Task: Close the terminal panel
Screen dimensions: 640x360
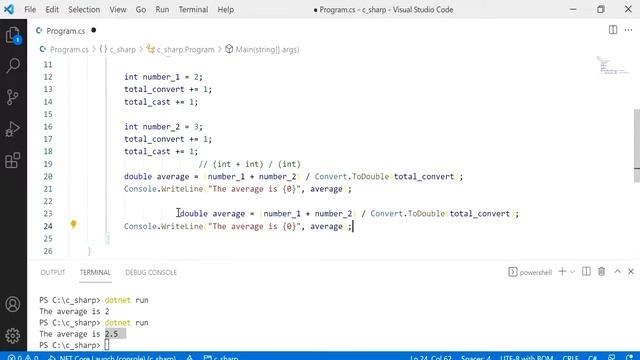Action: (631, 271)
